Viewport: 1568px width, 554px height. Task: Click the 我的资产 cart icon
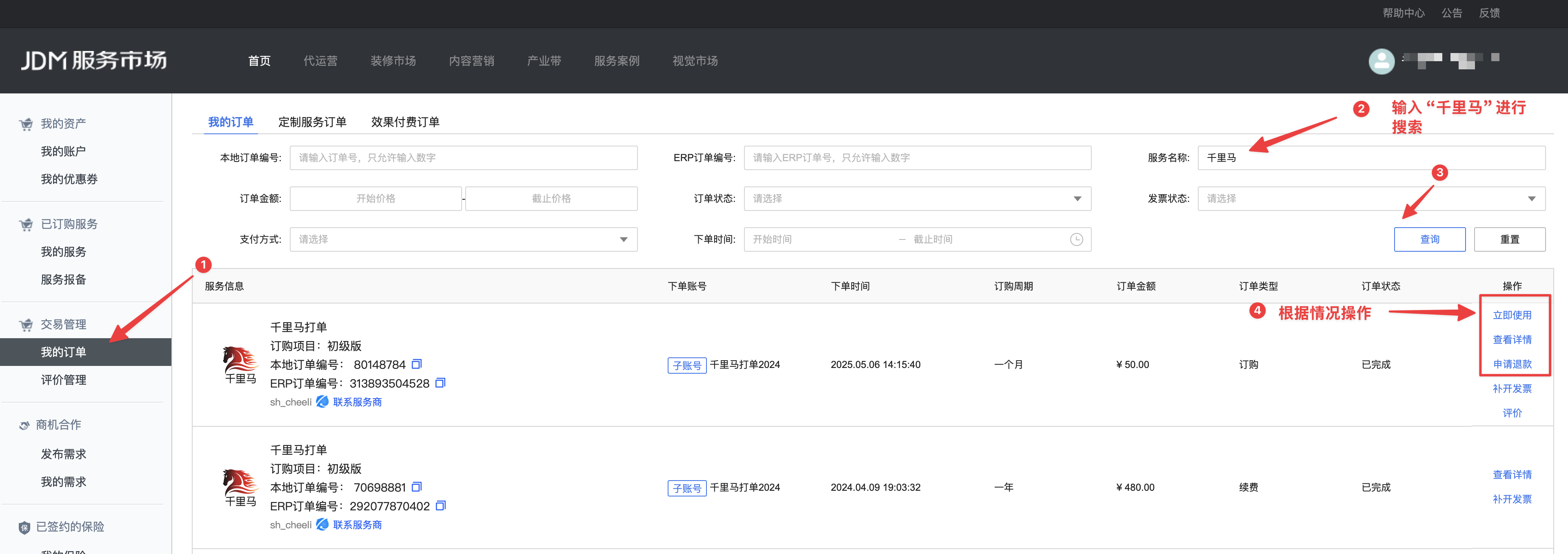click(26, 124)
